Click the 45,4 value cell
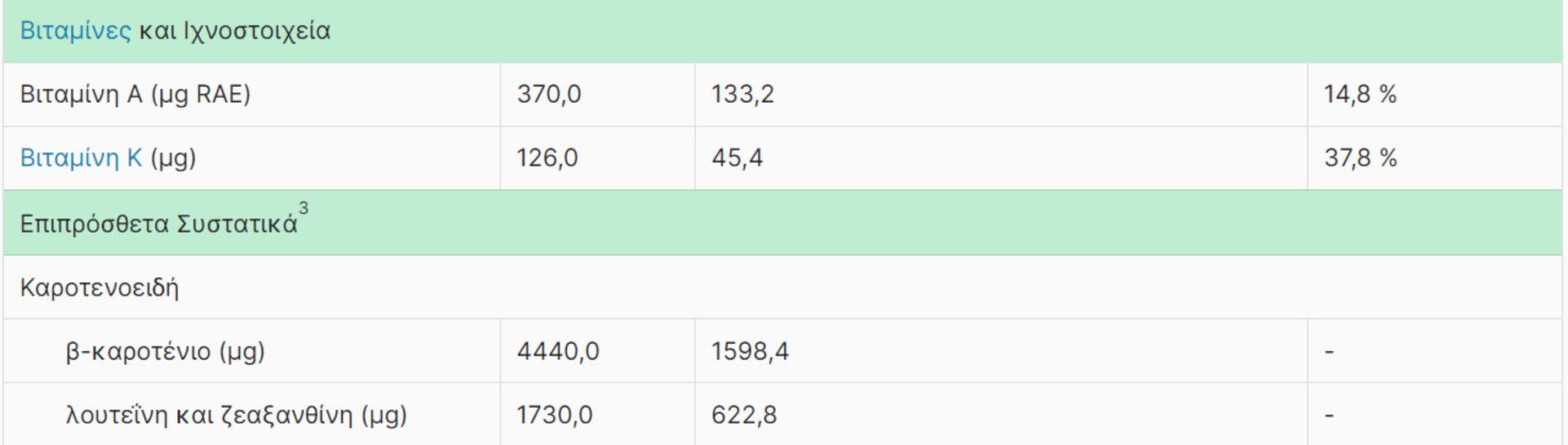This screenshot has height=445, width=1568. pyautogui.click(x=737, y=158)
